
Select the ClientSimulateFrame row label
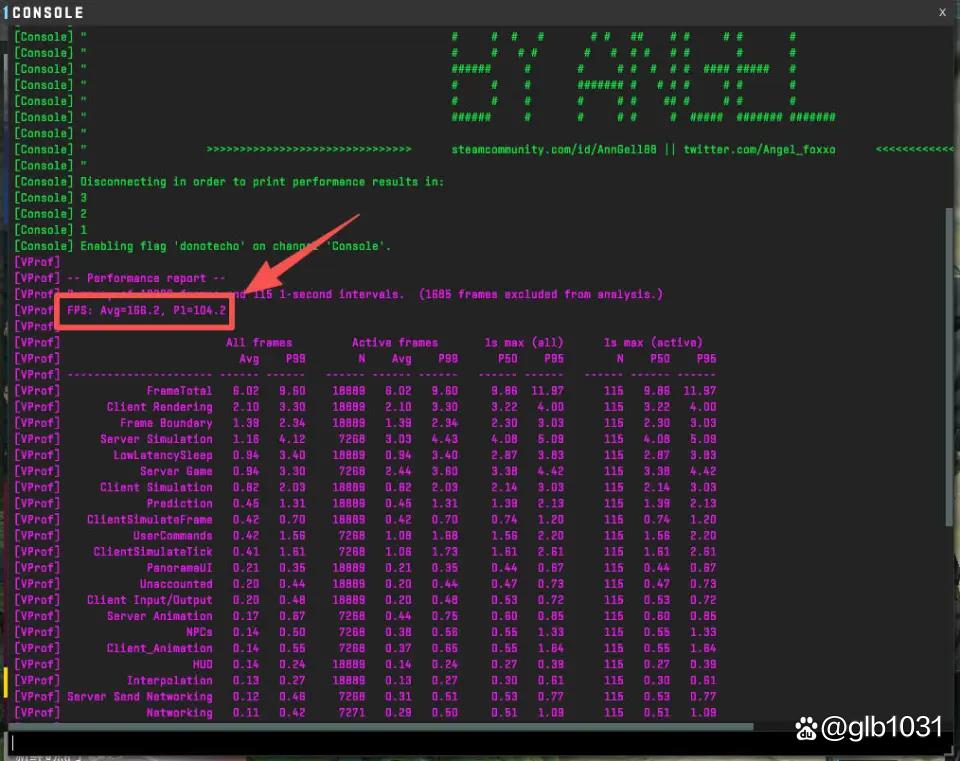pyautogui.click(x=149, y=519)
